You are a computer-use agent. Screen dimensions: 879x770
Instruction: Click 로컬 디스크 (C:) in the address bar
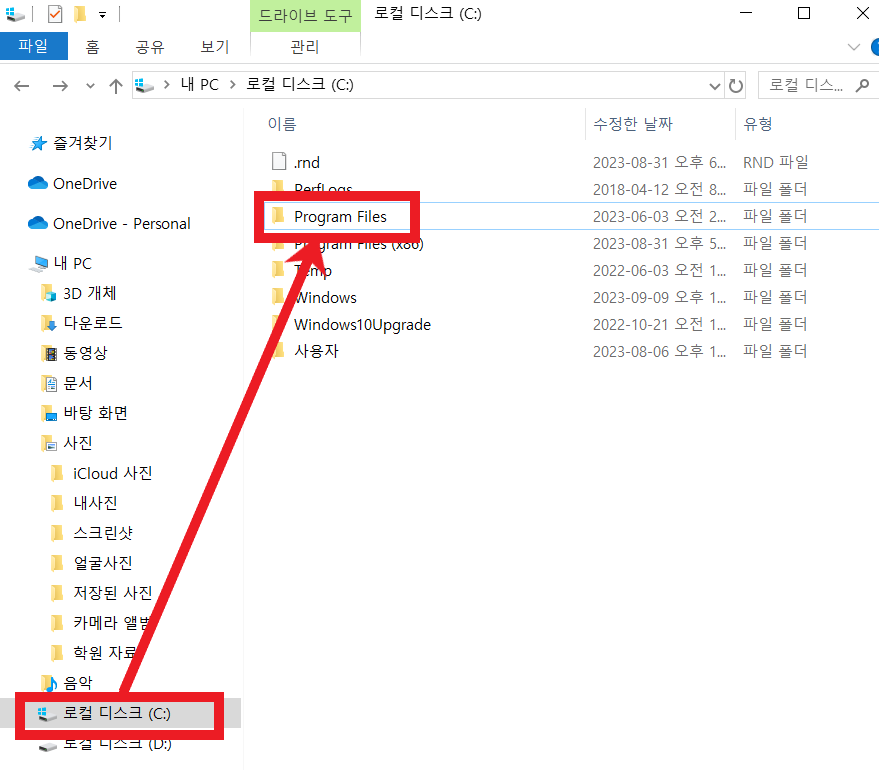click(300, 85)
